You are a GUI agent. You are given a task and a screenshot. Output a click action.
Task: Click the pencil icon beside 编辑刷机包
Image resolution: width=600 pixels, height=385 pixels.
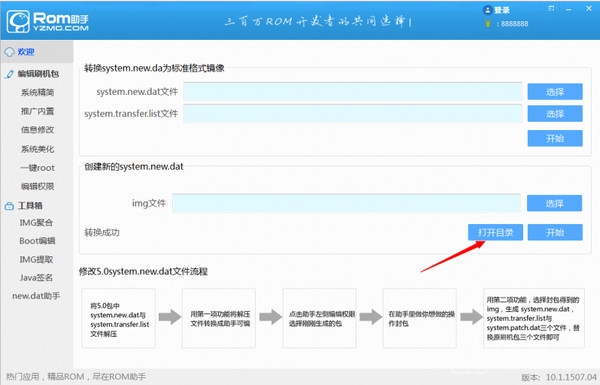[x=9, y=74]
